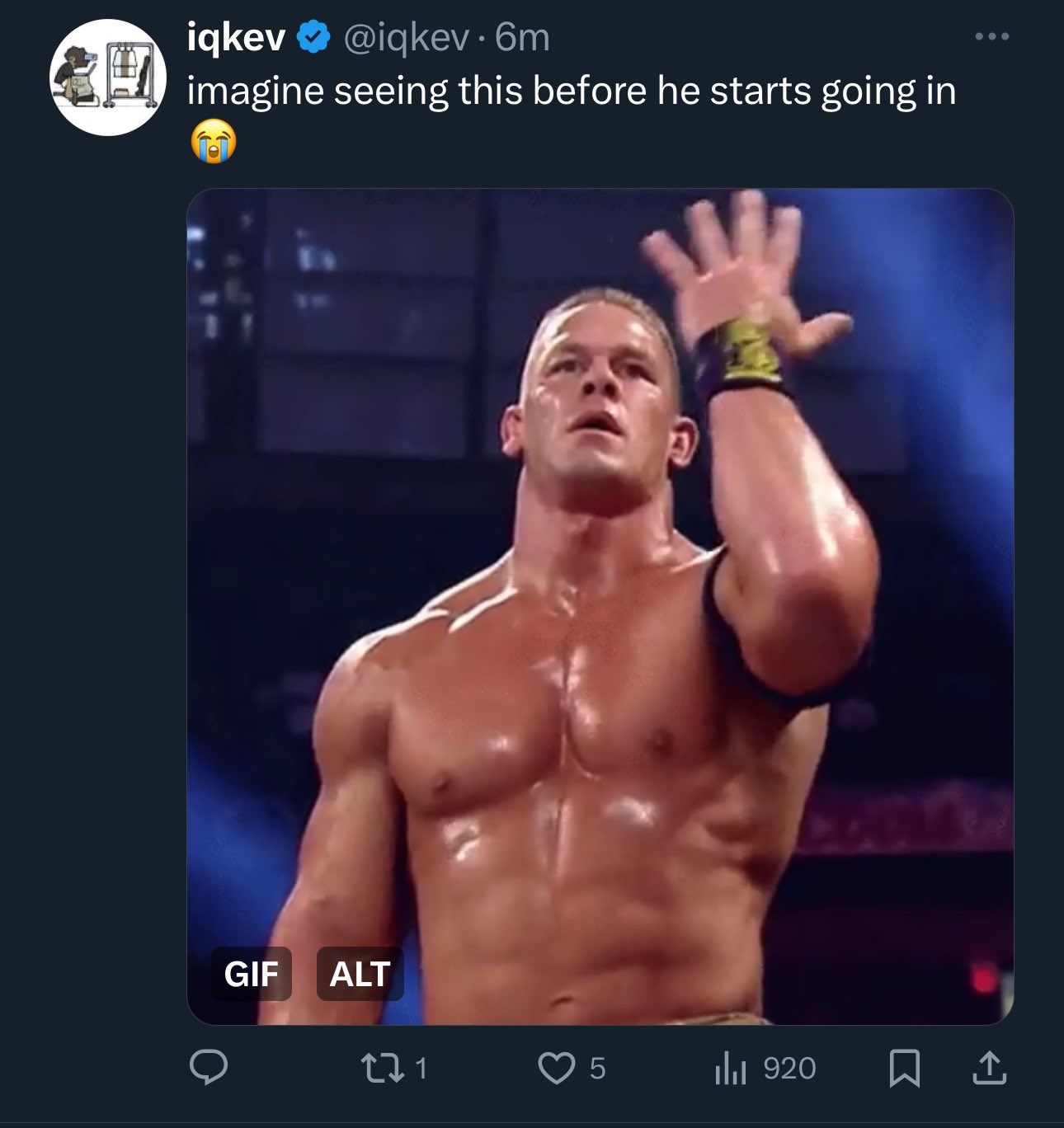Click the repost arrows icon
This screenshot has width=1064, height=1128.
pos(383,1068)
